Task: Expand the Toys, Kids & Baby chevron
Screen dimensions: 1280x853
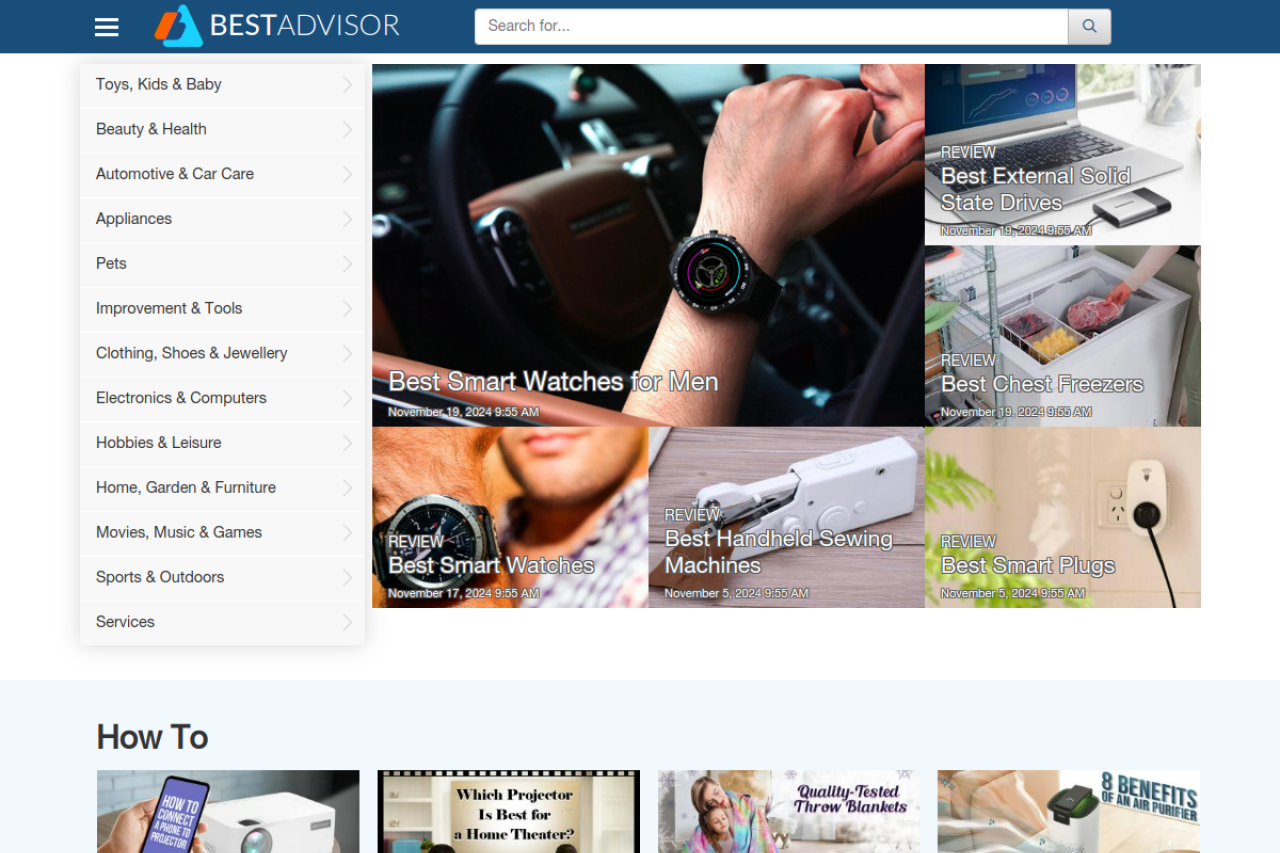Action: 347,85
